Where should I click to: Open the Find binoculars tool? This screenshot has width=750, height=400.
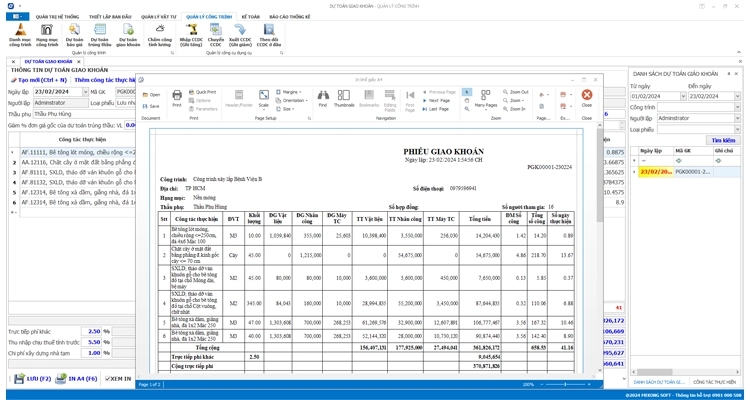click(x=322, y=97)
